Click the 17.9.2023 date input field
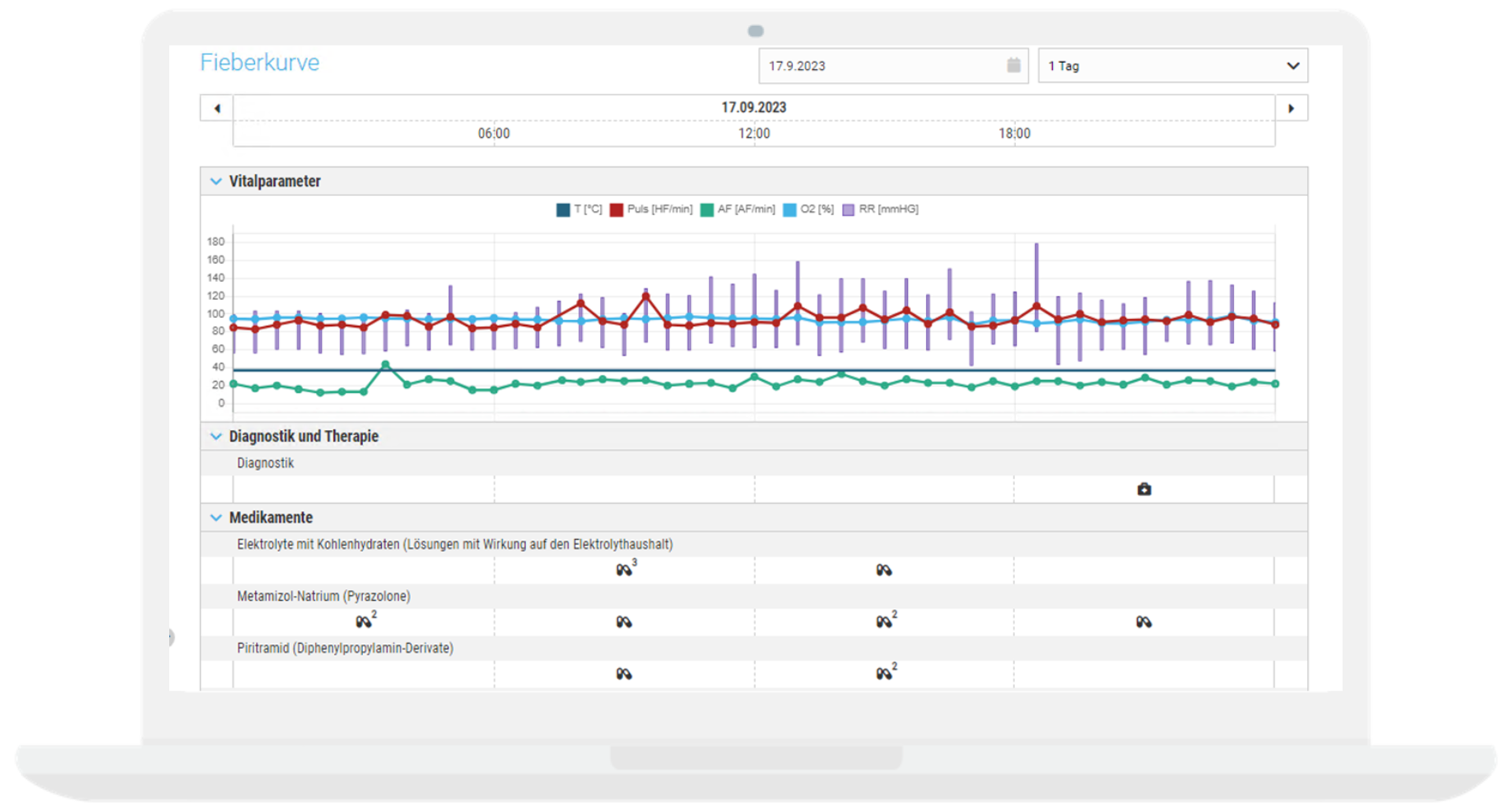 pos(893,65)
